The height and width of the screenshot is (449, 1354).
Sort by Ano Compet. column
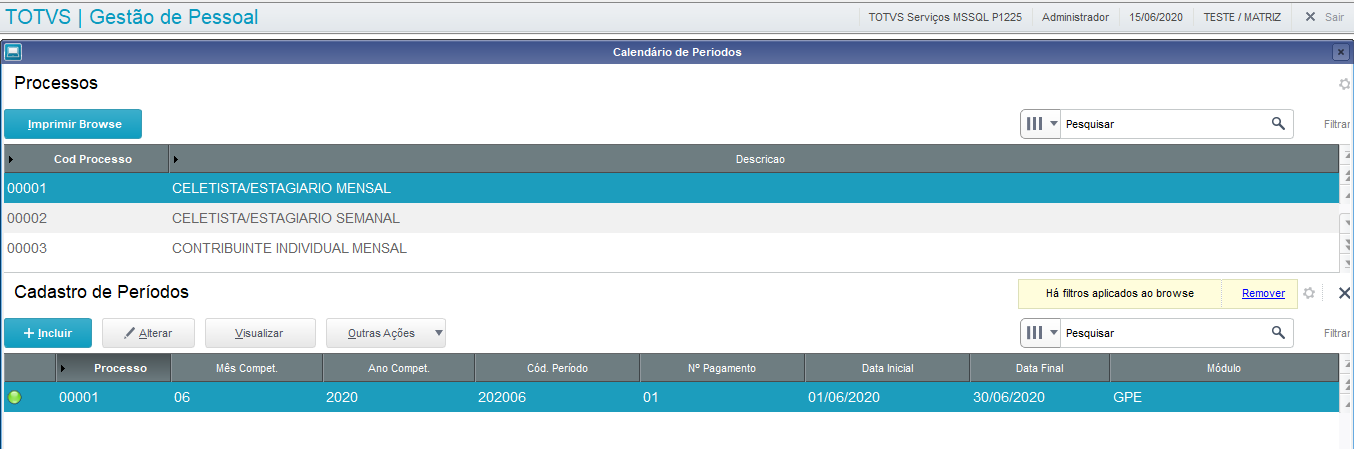click(x=399, y=368)
